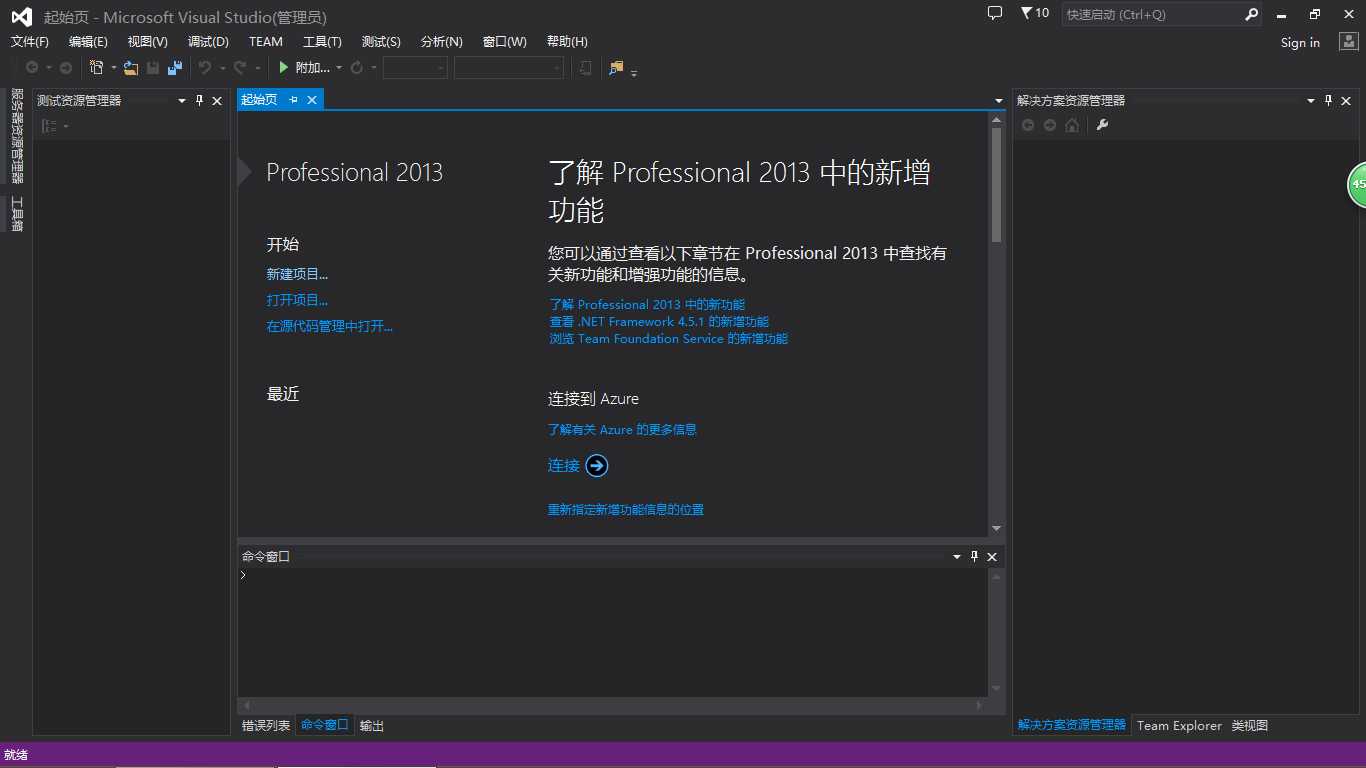Click the Solution Explorer Back icon
This screenshot has width=1366, height=768.
click(1027, 125)
